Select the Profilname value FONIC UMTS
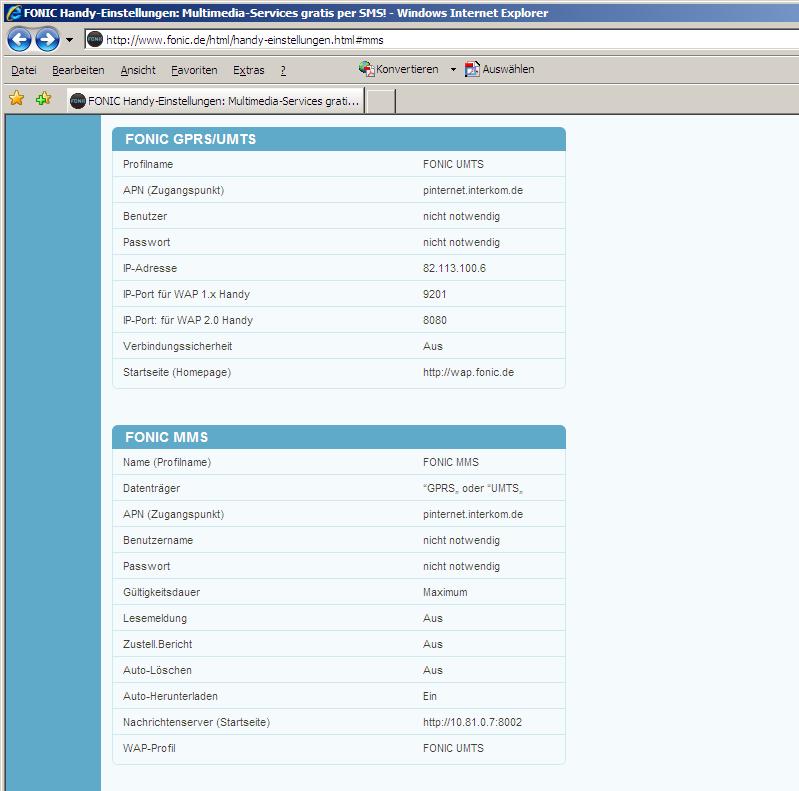The image size is (799, 791). [x=453, y=164]
